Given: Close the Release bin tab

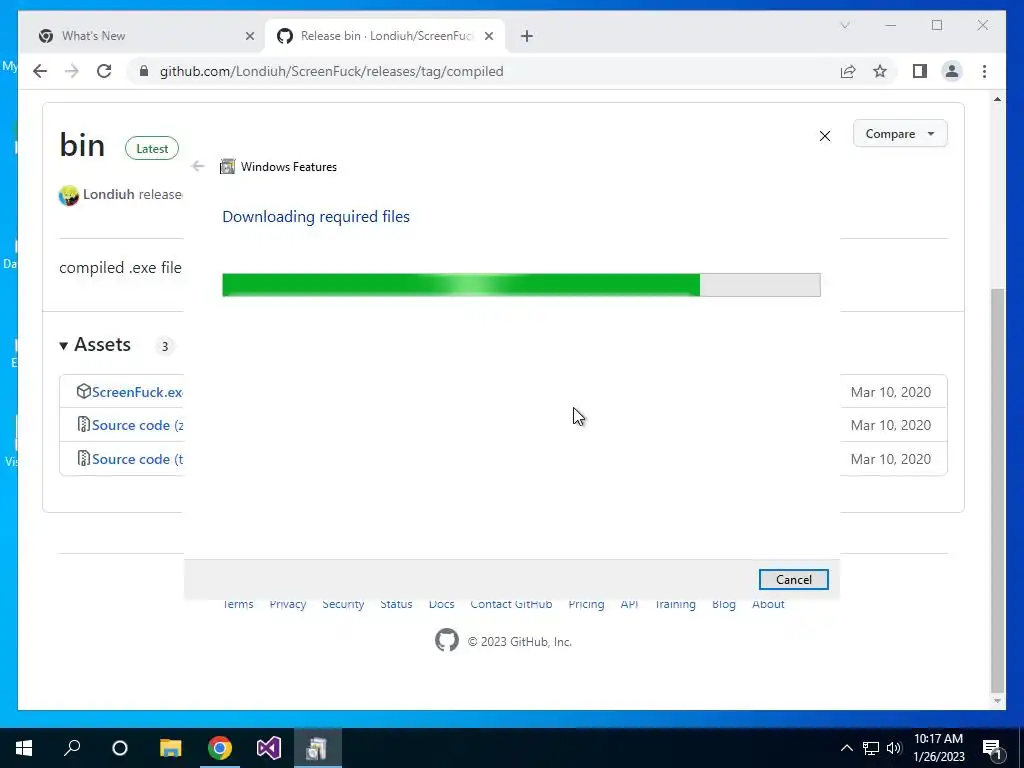Looking at the screenshot, I should (488, 36).
